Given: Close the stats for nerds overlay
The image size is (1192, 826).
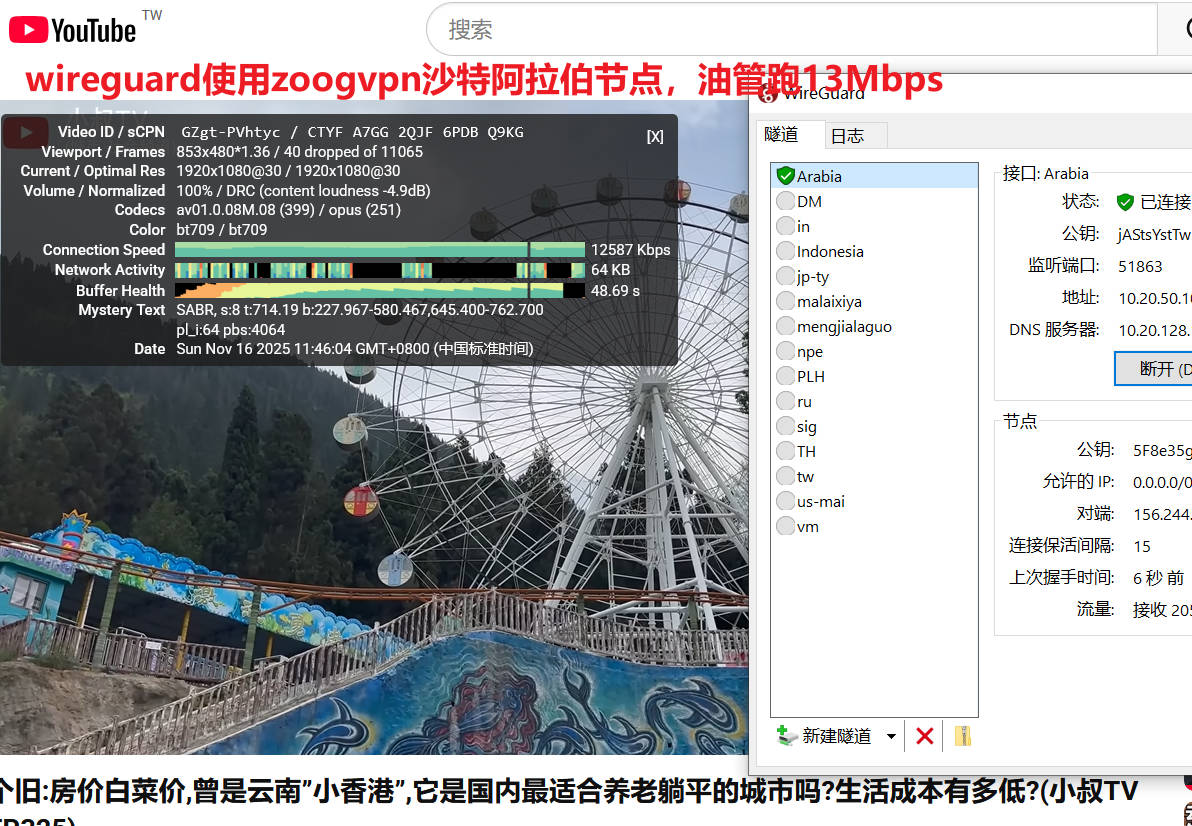Looking at the screenshot, I should tap(654, 137).
